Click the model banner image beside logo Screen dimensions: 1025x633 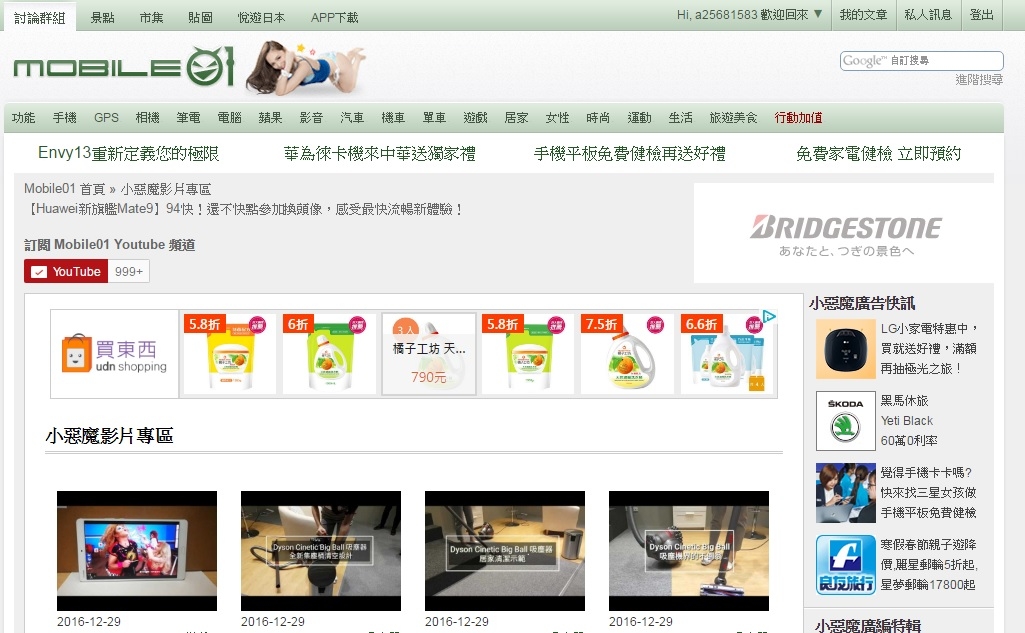pyautogui.click(x=305, y=67)
